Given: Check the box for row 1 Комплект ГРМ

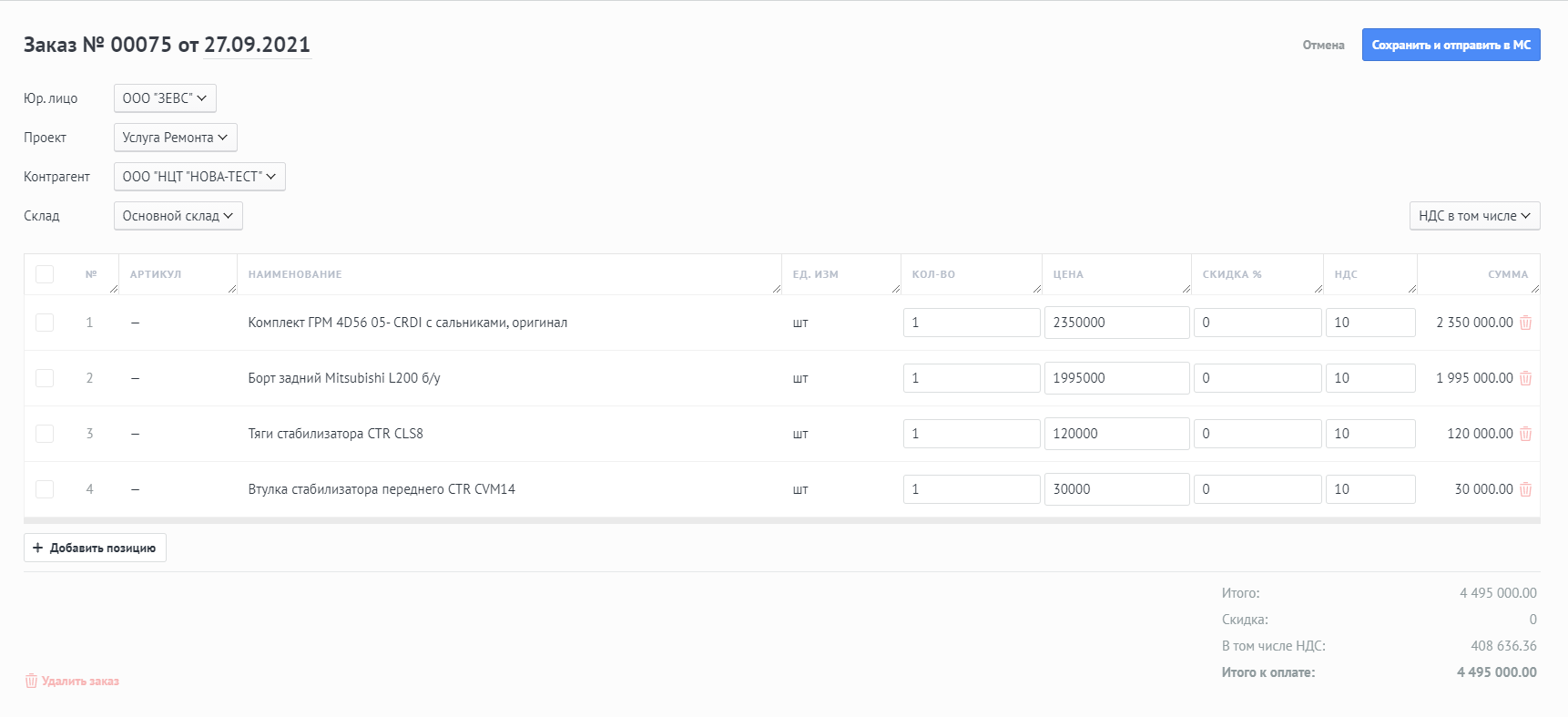Looking at the screenshot, I should 45,323.
